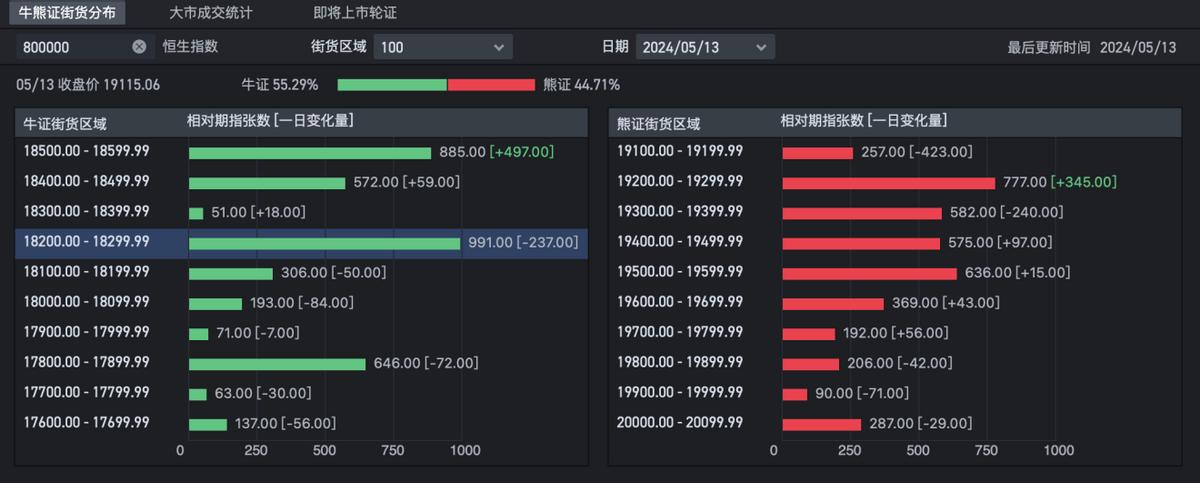This screenshot has width=1200, height=483.
Task: Click the 牛证街货区域 column header
Action: pos(65,124)
